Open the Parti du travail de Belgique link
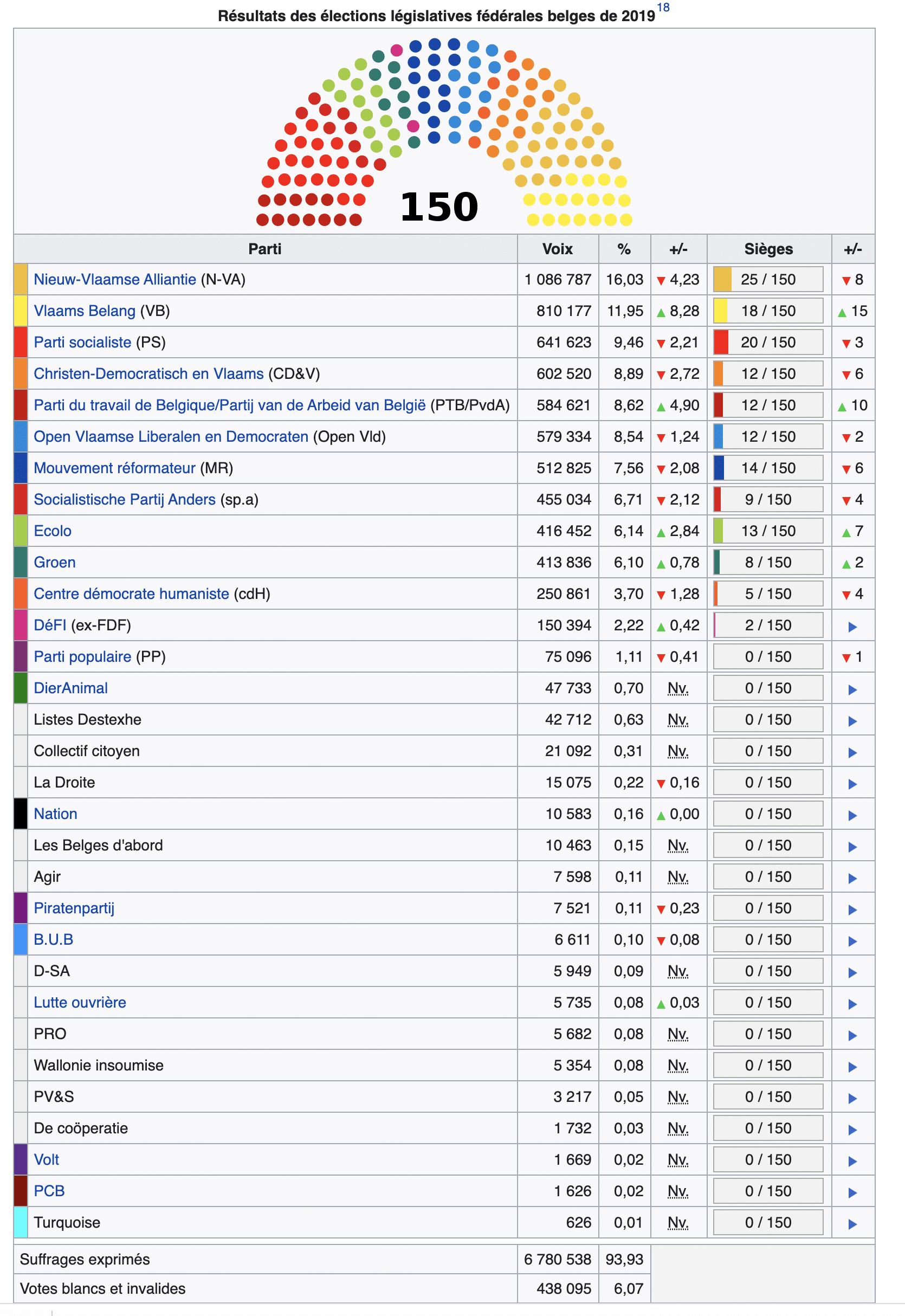905x1316 pixels. (x=230, y=405)
